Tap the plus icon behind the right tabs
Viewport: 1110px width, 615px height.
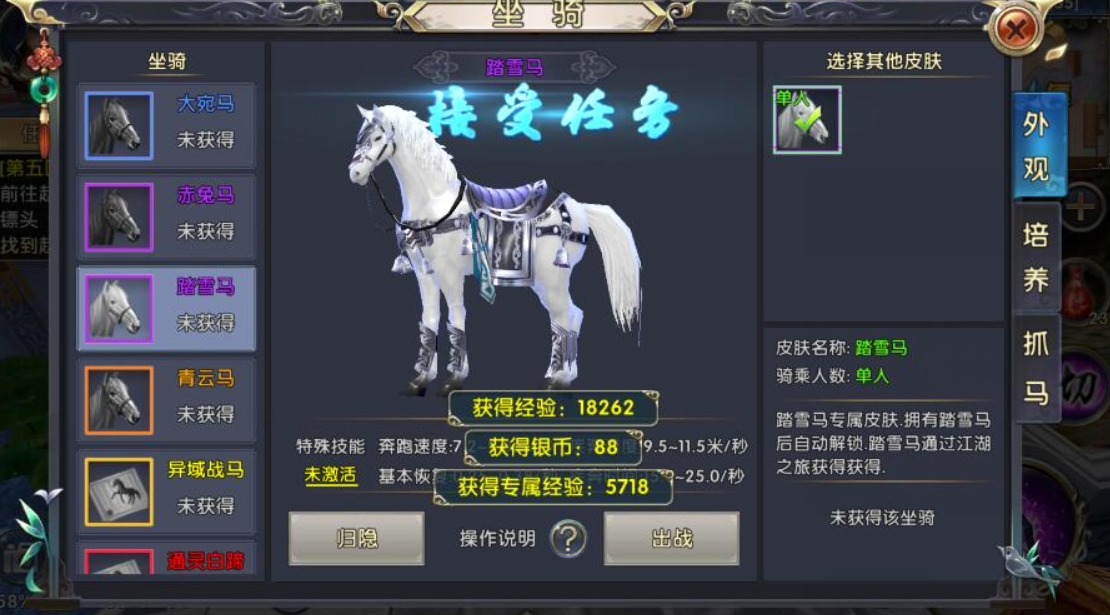[x=1082, y=207]
